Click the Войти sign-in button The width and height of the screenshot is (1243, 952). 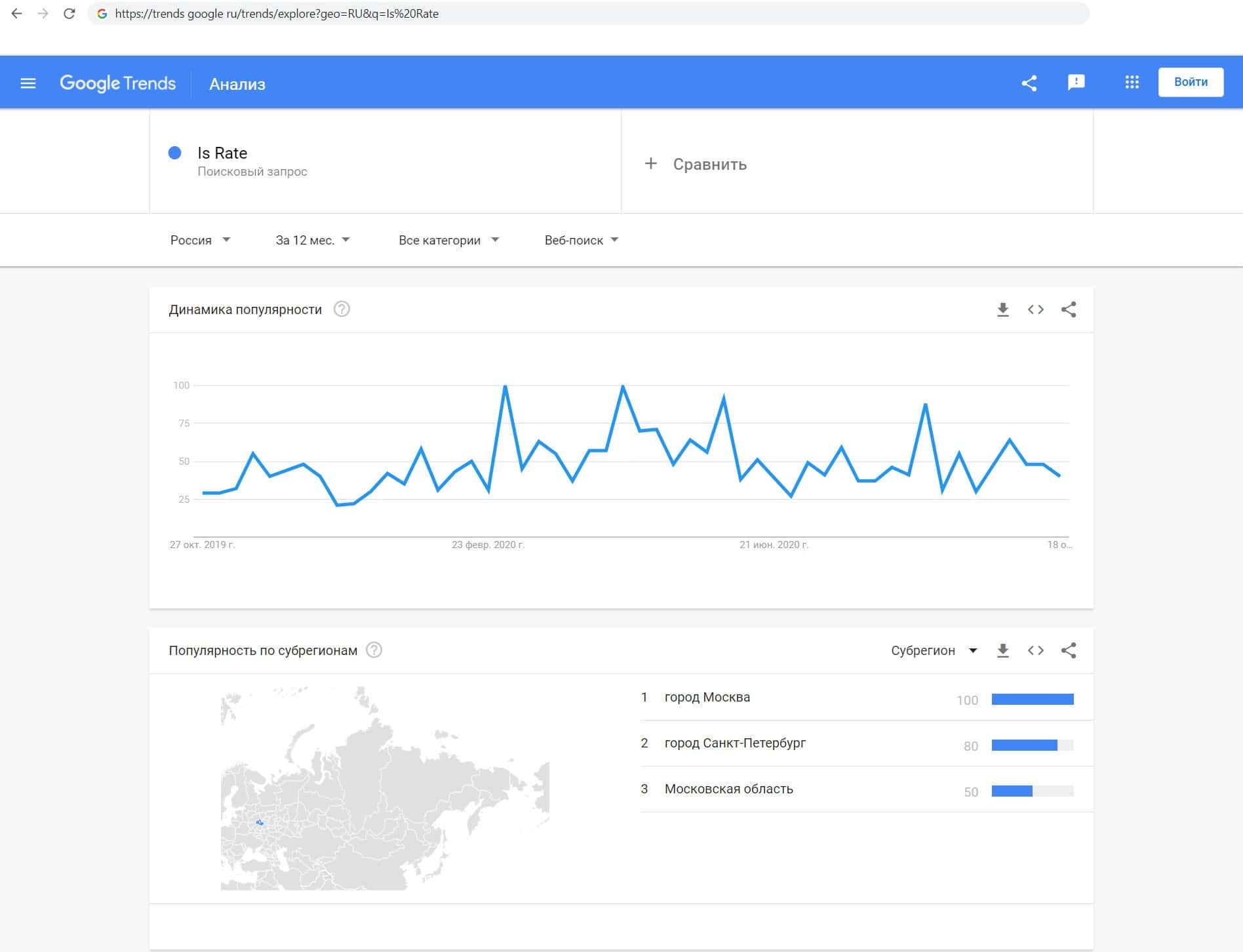1190,82
